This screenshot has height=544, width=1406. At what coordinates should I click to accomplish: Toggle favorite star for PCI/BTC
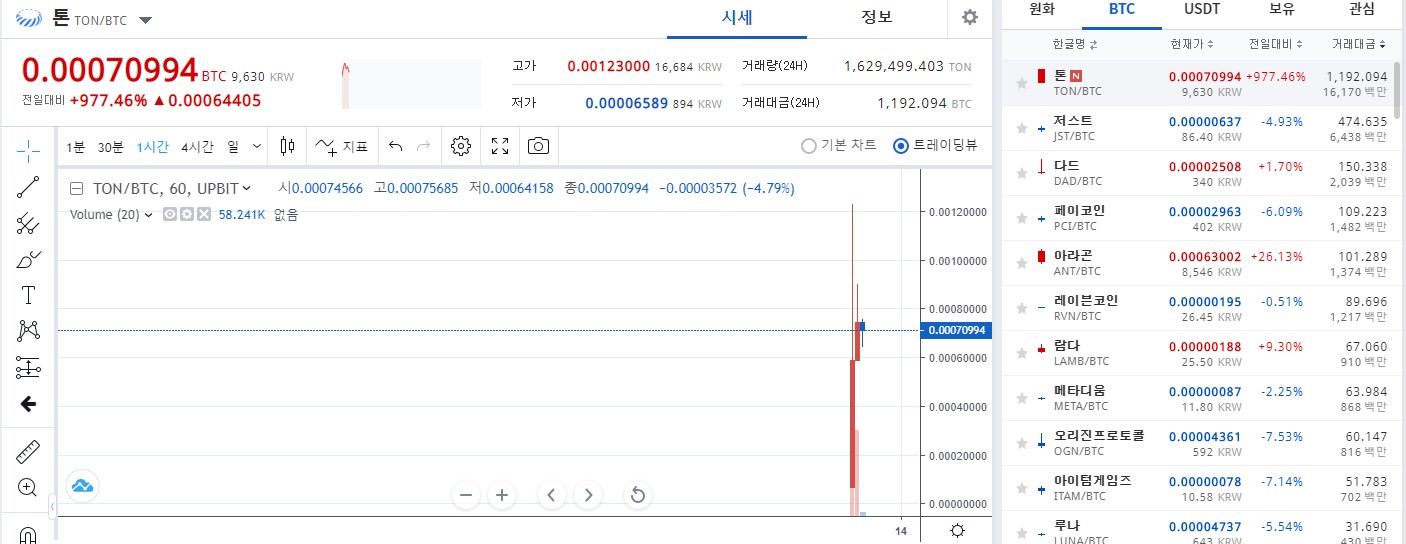coord(1021,218)
